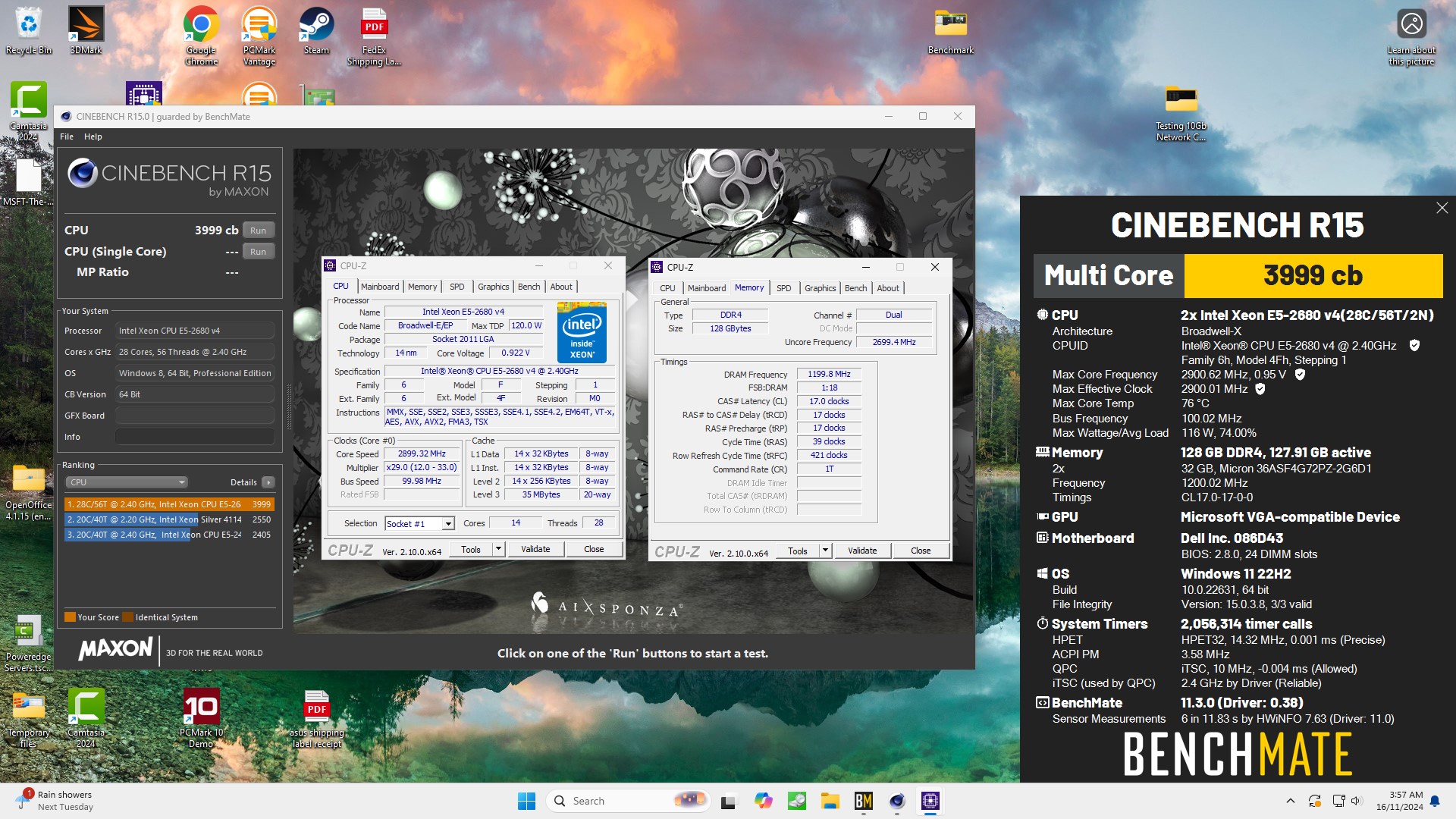Launch Google Chrome from the desktop
Image resolution: width=1456 pixels, height=819 pixels.
[x=202, y=36]
